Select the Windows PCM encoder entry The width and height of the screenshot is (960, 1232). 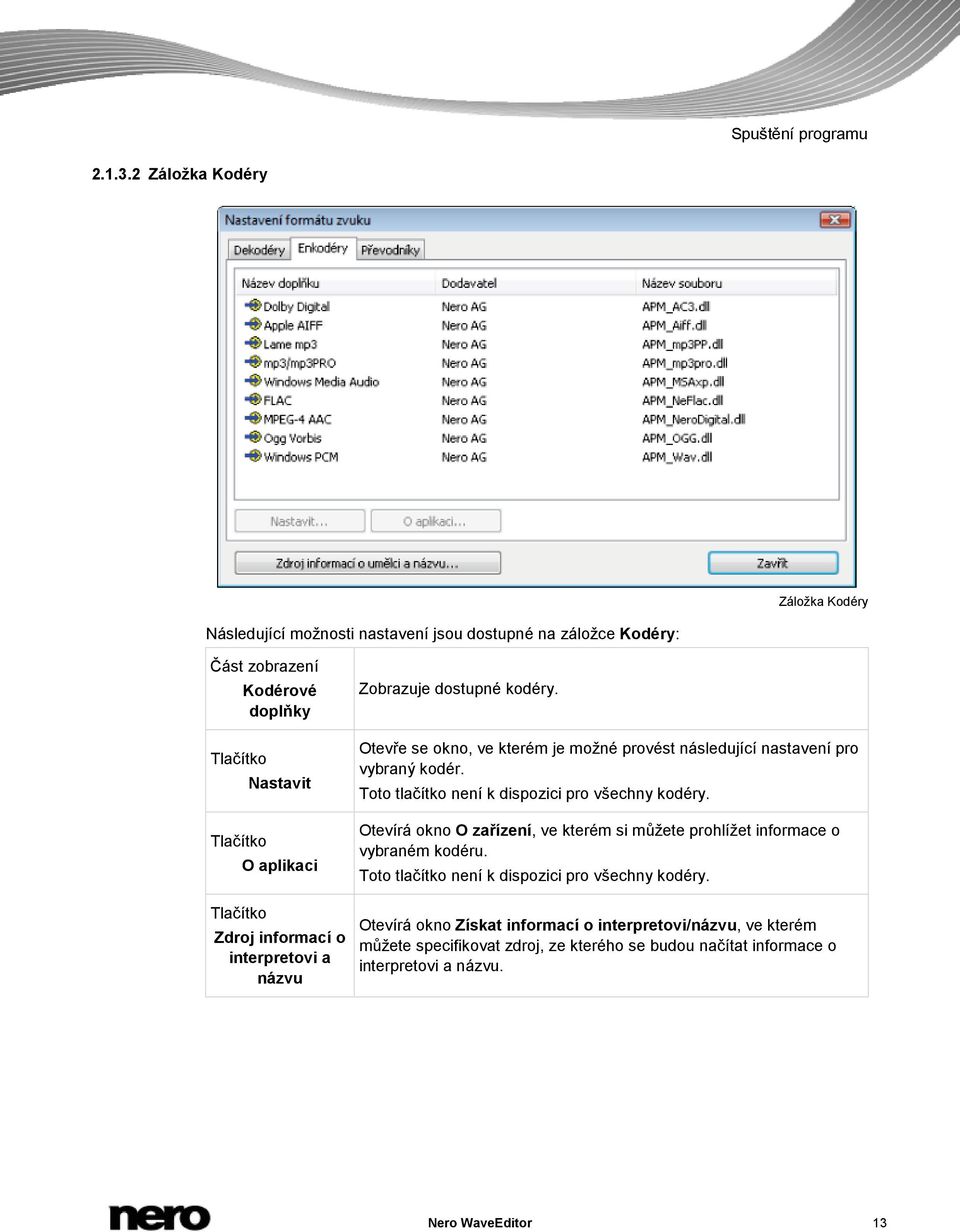[x=300, y=457]
